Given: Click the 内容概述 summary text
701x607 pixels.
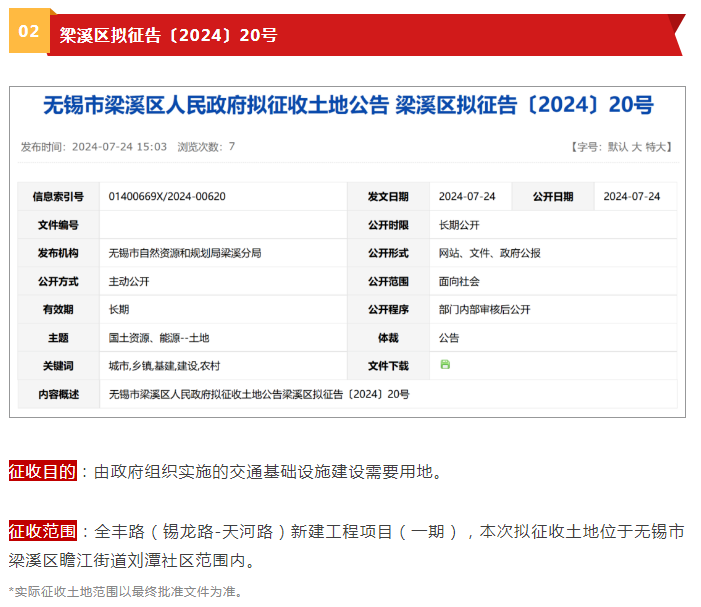Looking at the screenshot, I should pyautogui.click(x=259, y=394).
